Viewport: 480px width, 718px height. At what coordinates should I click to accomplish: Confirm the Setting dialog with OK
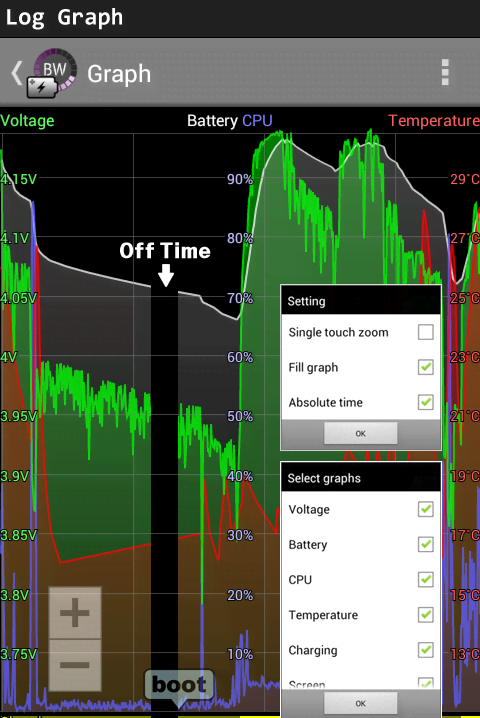point(360,433)
